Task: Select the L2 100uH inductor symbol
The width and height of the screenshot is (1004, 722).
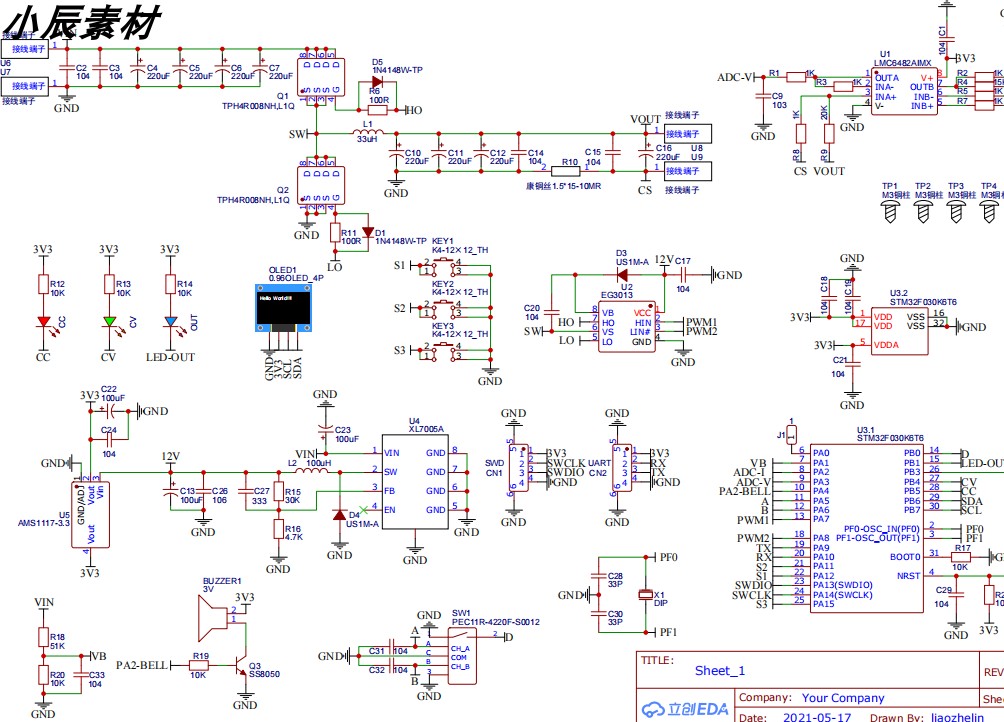Action: (x=313, y=472)
